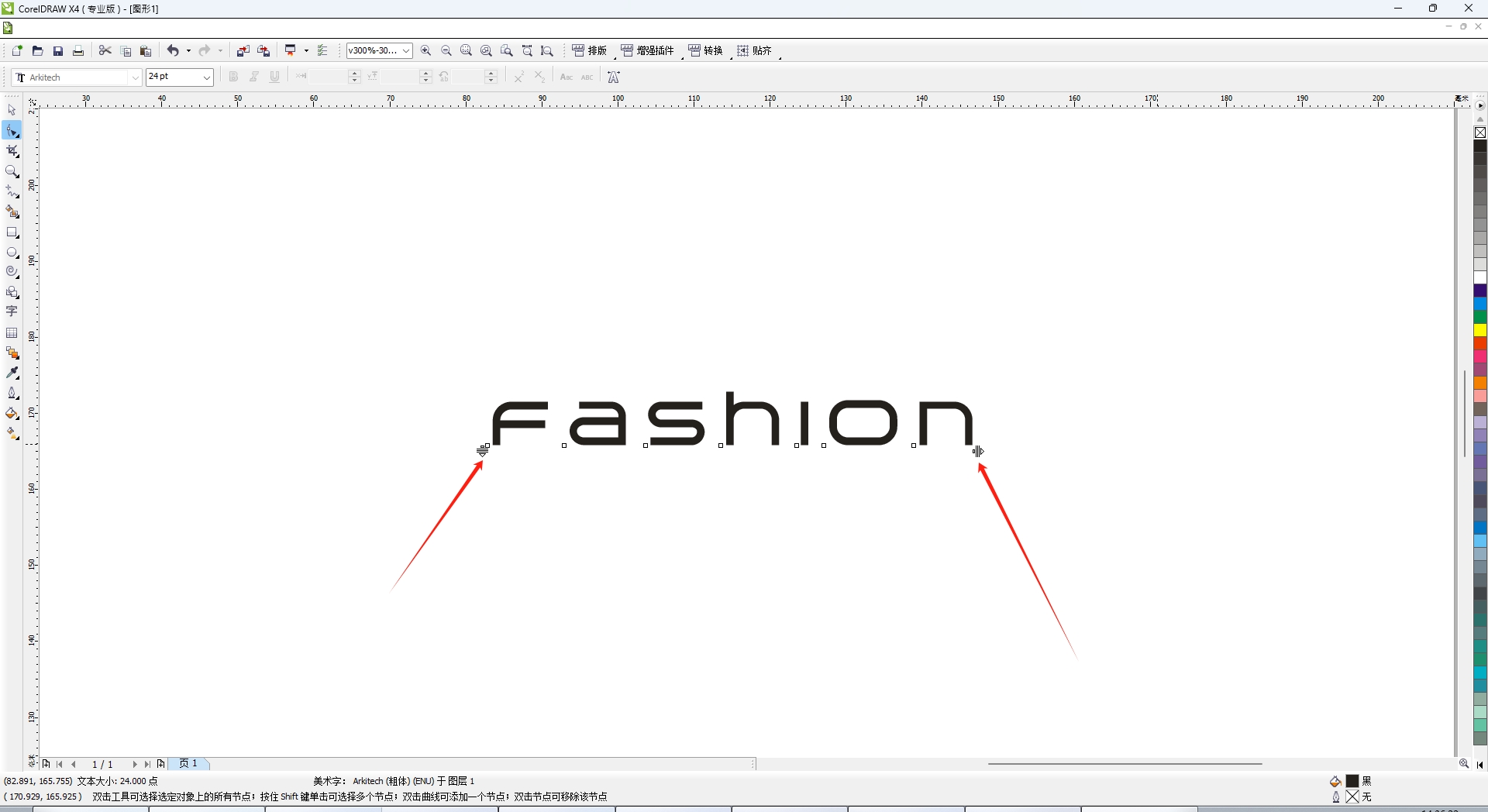Select the Table tool
The width and height of the screenshot is (1488, 812).
[12, 333]
